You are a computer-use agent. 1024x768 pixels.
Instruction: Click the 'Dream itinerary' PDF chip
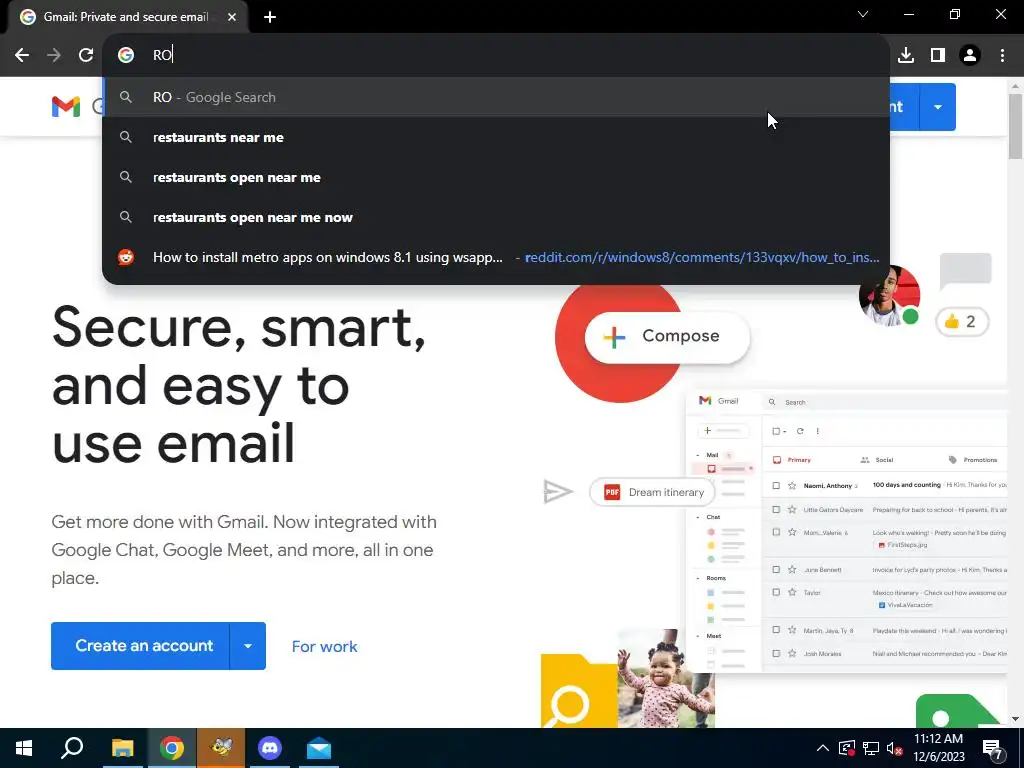(654, 492)
